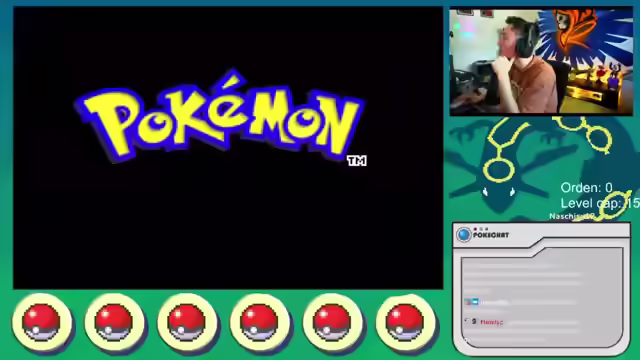Screen dimensions: 640x360
Task: Click the blue badge in the chat message
Action: (x=471, y=302)
